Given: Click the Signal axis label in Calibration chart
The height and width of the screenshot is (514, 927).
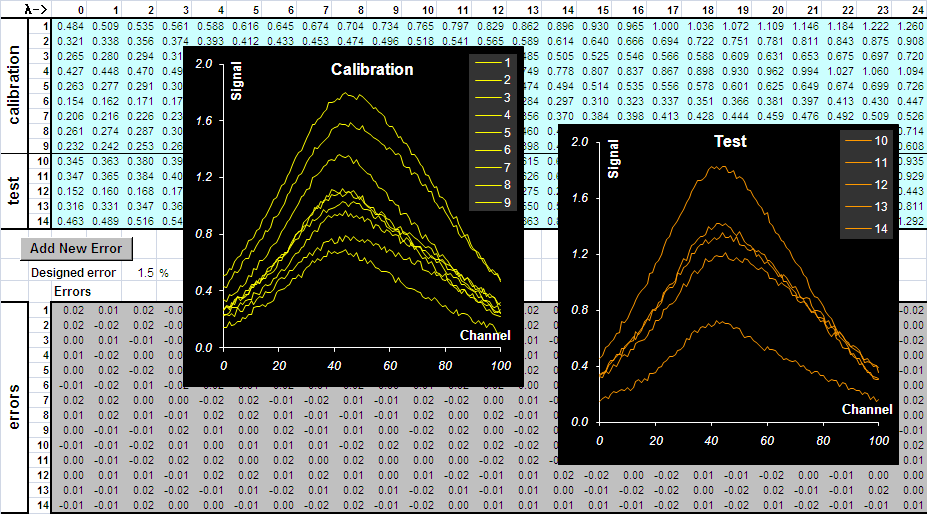Looking at the screenshot, I should [236, 82].
